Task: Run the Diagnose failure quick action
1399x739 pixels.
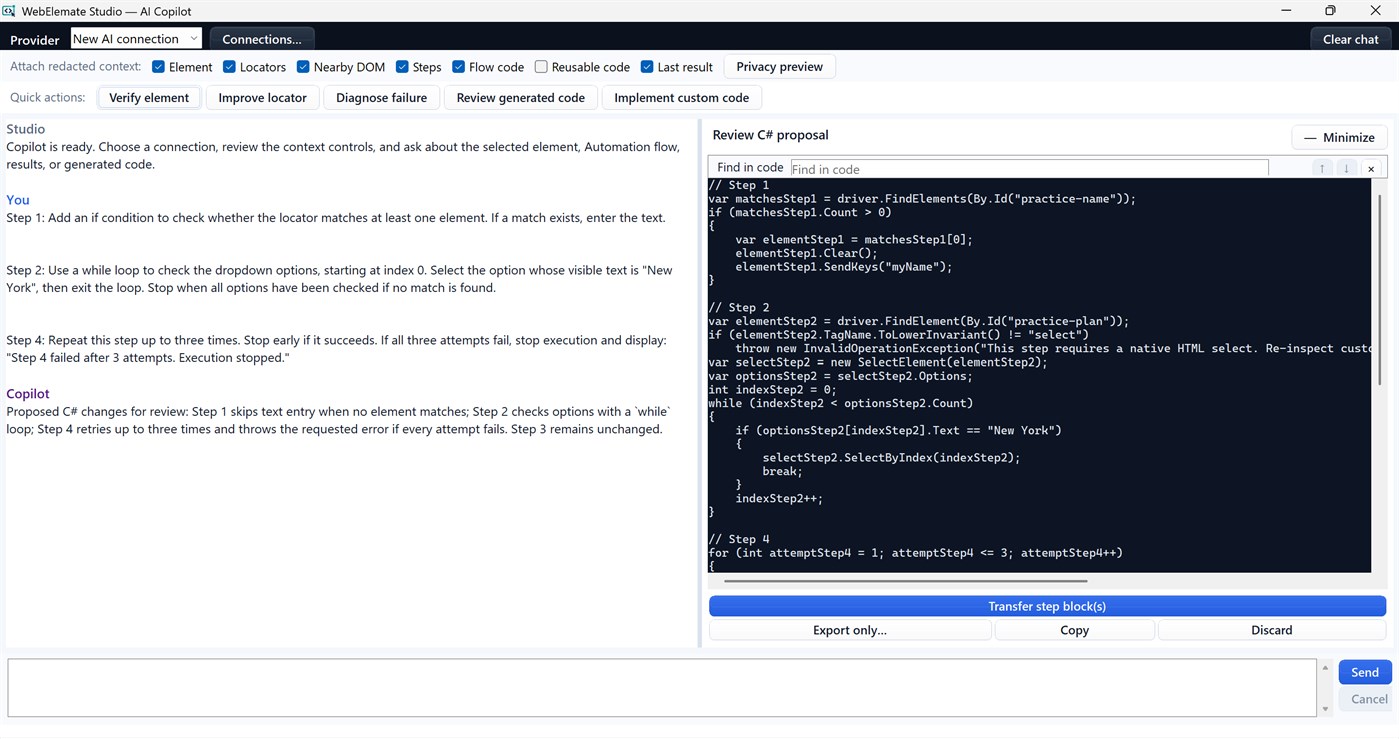Action: pos(381,97)
